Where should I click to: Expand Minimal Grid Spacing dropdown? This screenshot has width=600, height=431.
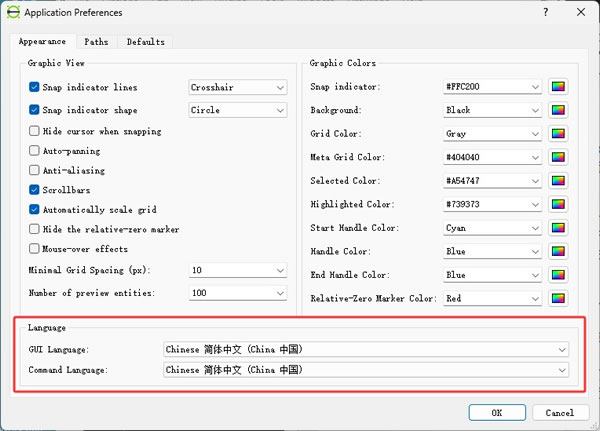click(x=238, y=270)
